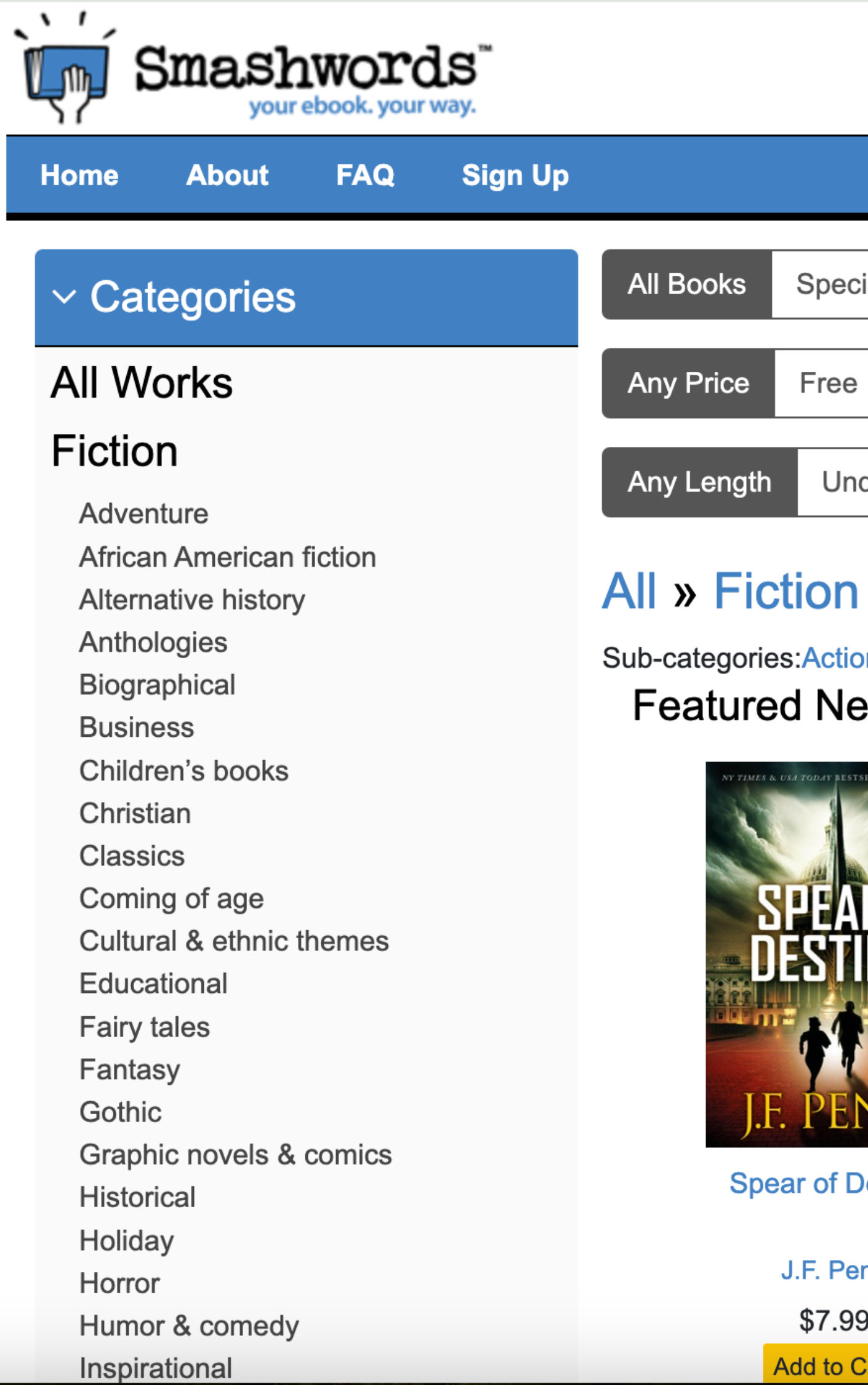Open the Horror category
868x1385 pixels.
point(119,1283)
